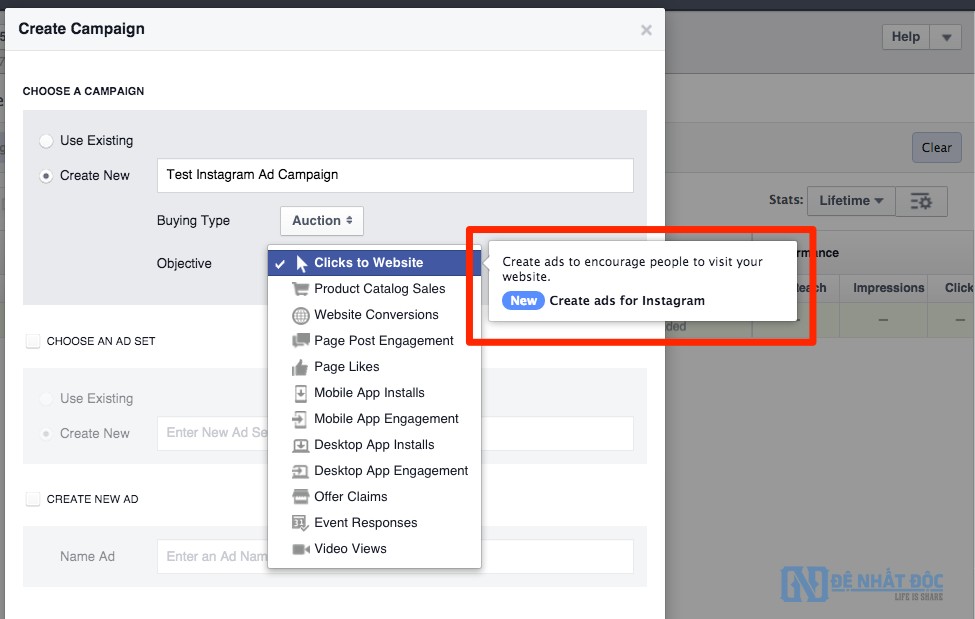
Task: Select the Use Existing campaign radio button
Action: [46, 141]
